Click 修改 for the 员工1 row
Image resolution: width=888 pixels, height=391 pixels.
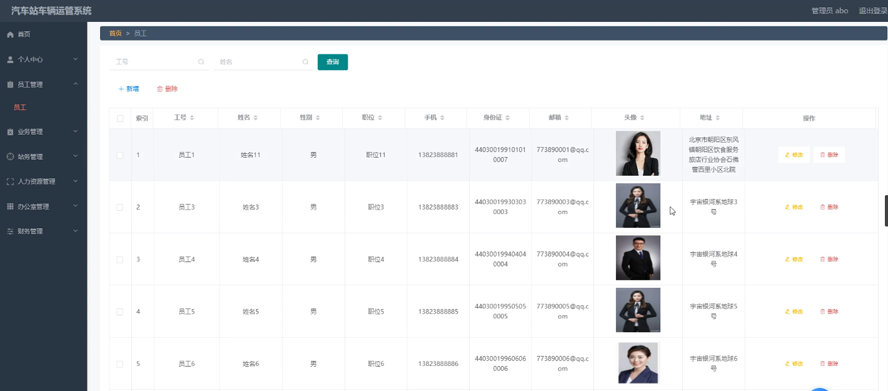coord(793,155)
